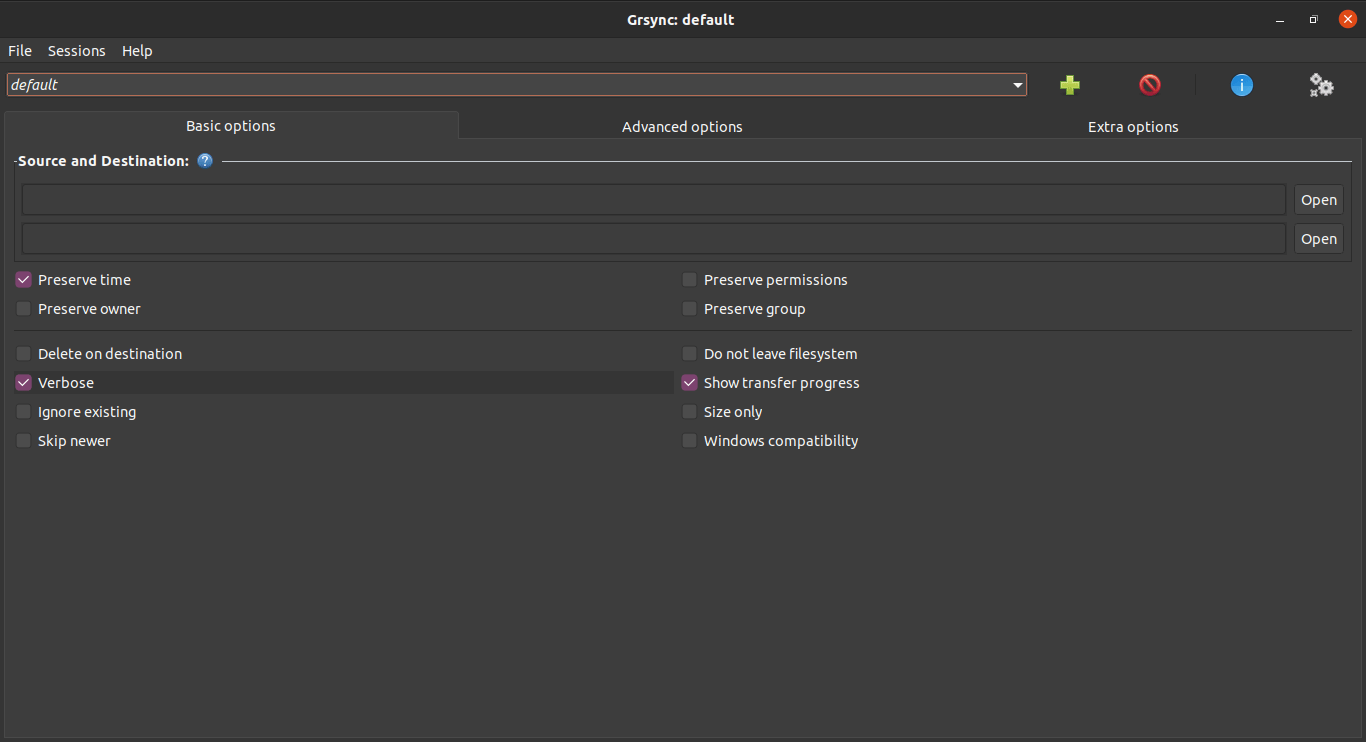The width and height of the screenshot is (1366, 742).
Task: Close the Grsync window
Action: click(1348, 19)
